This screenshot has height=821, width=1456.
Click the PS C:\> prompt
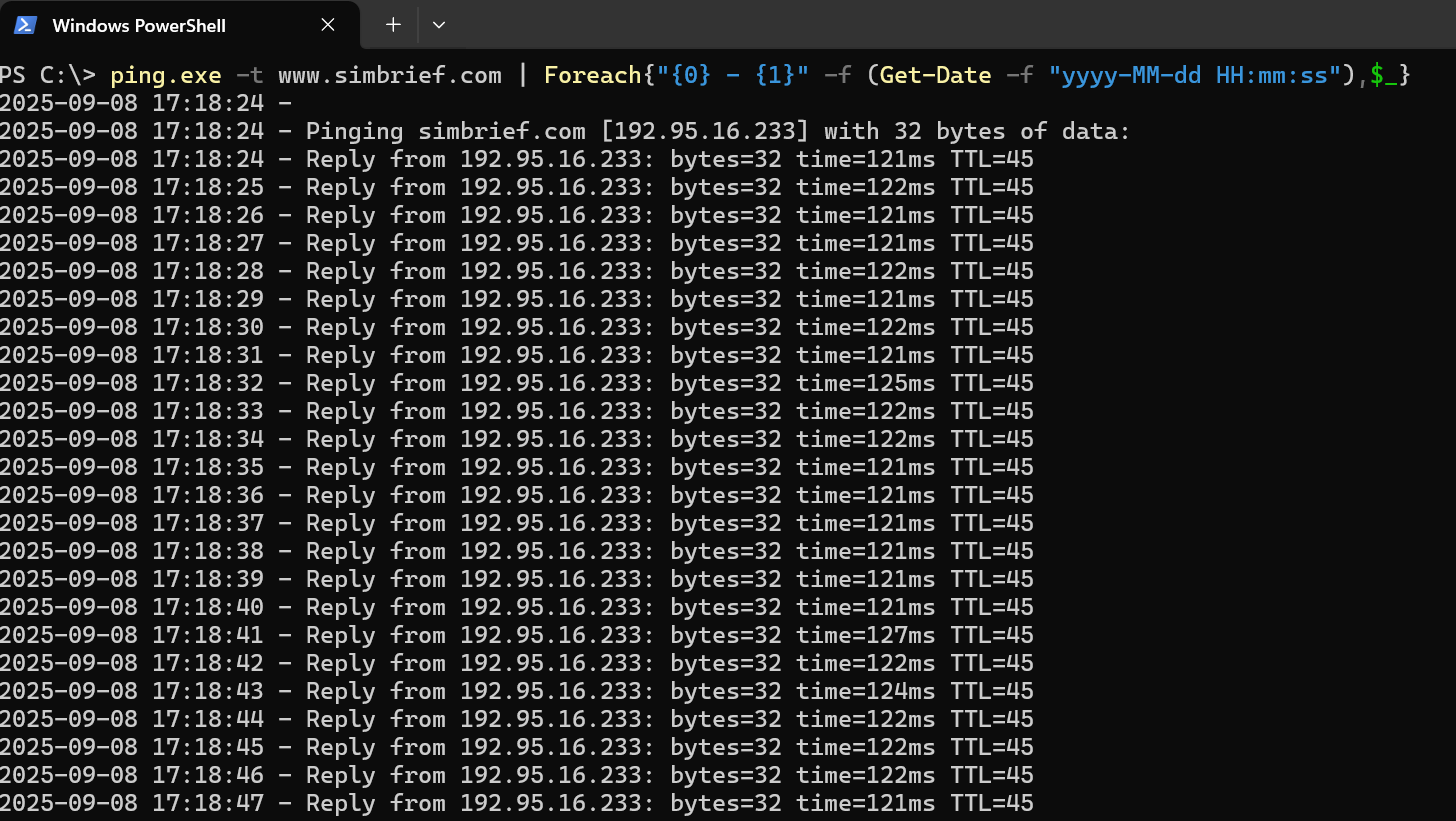pyautogui.click(x=48, y=75)
